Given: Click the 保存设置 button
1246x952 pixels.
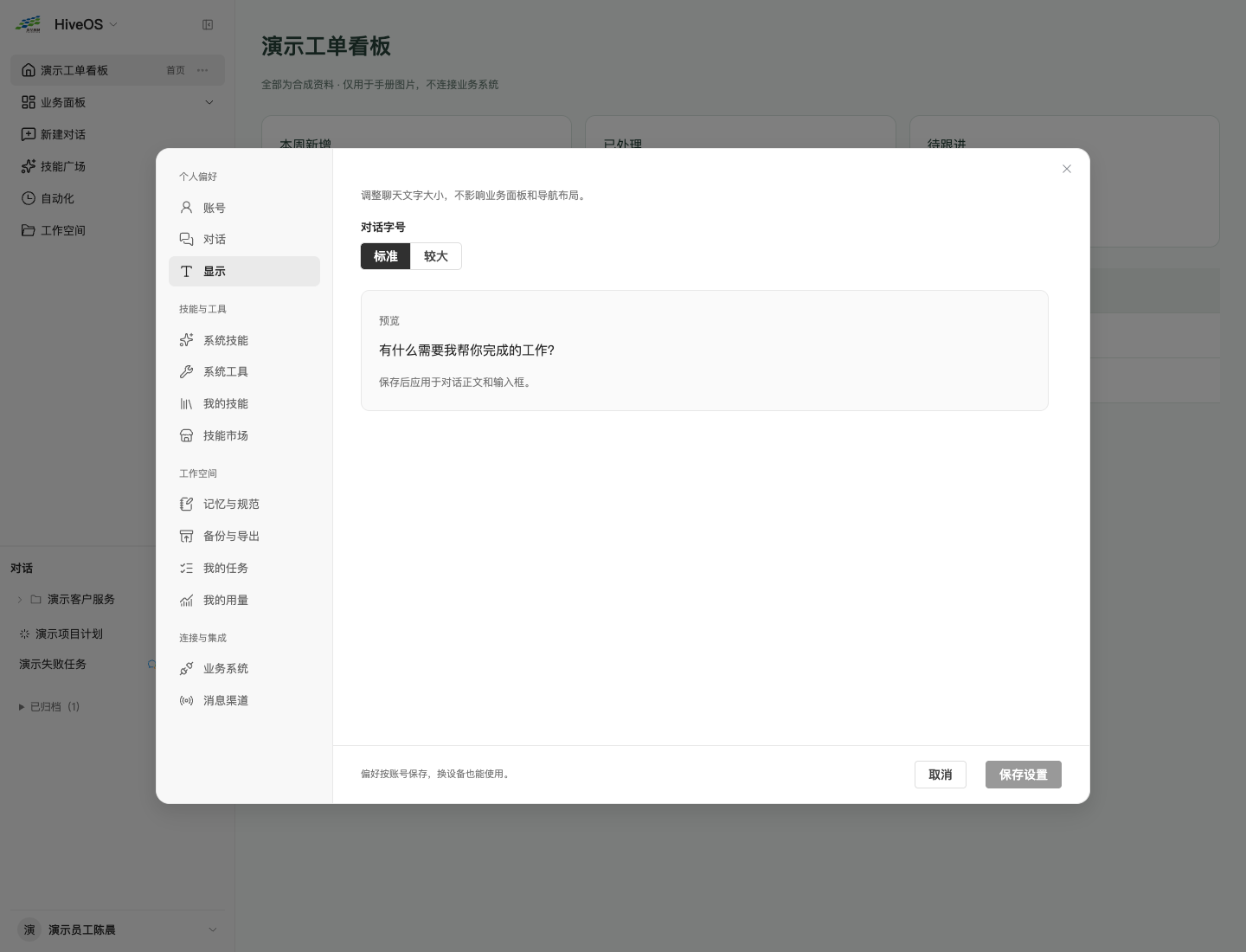Looking at the screenshot, I should 1024,775.
